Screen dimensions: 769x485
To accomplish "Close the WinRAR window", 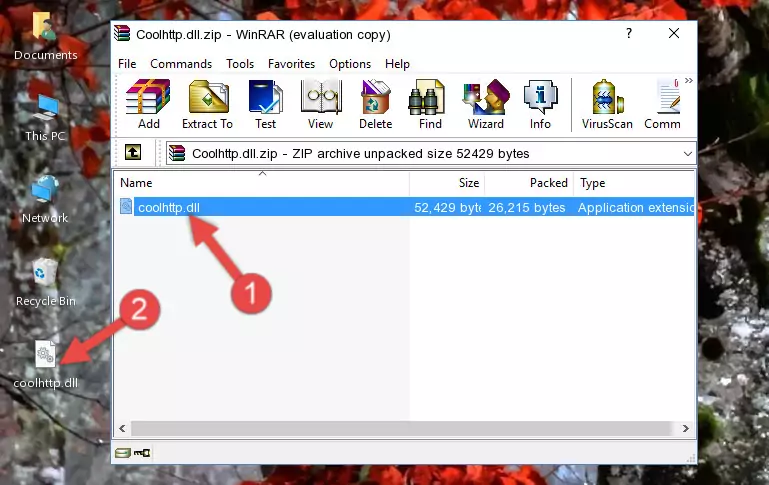I will pyautogui.click(x=674, y=33).
